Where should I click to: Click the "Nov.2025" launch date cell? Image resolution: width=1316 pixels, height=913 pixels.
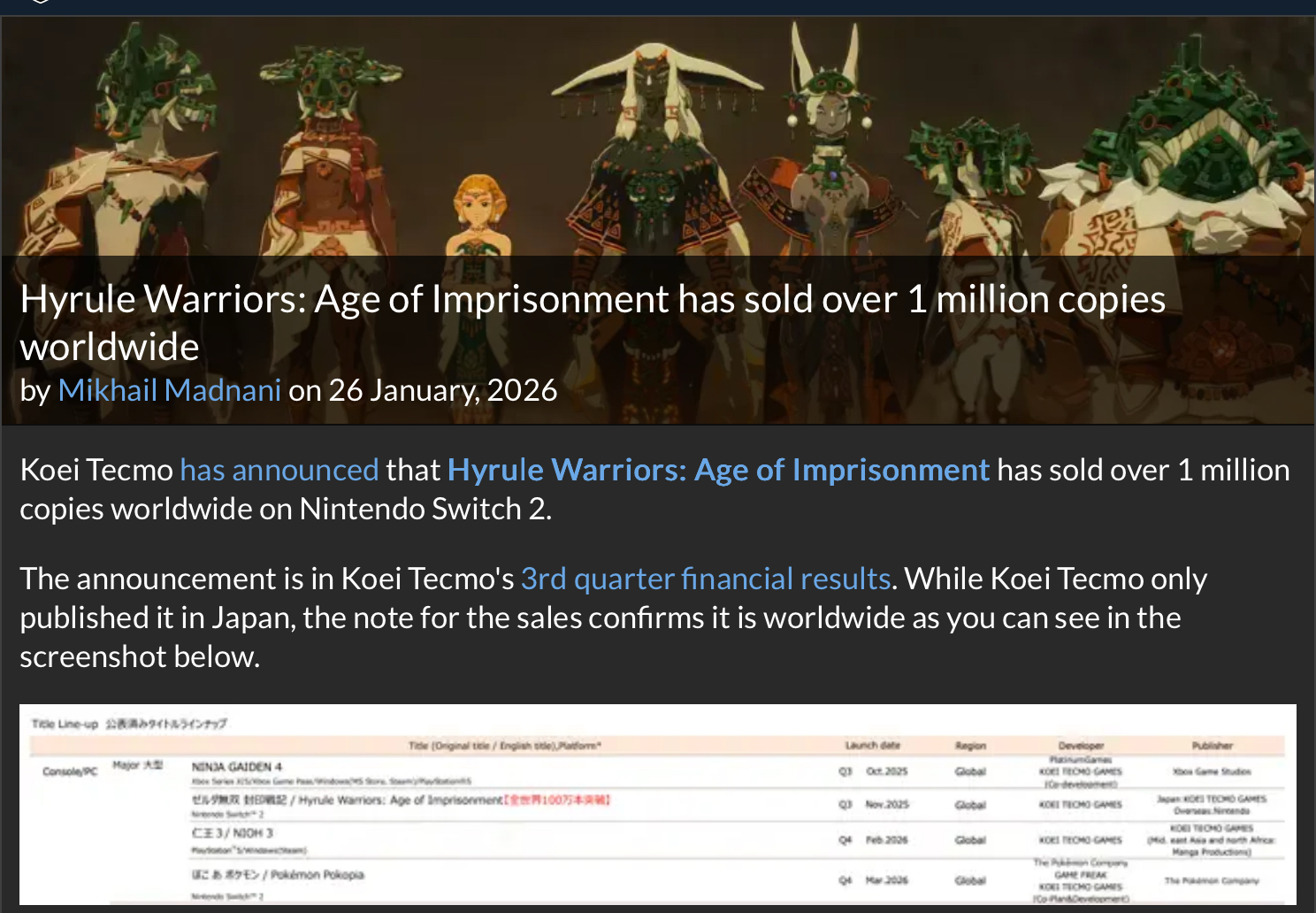886,805
